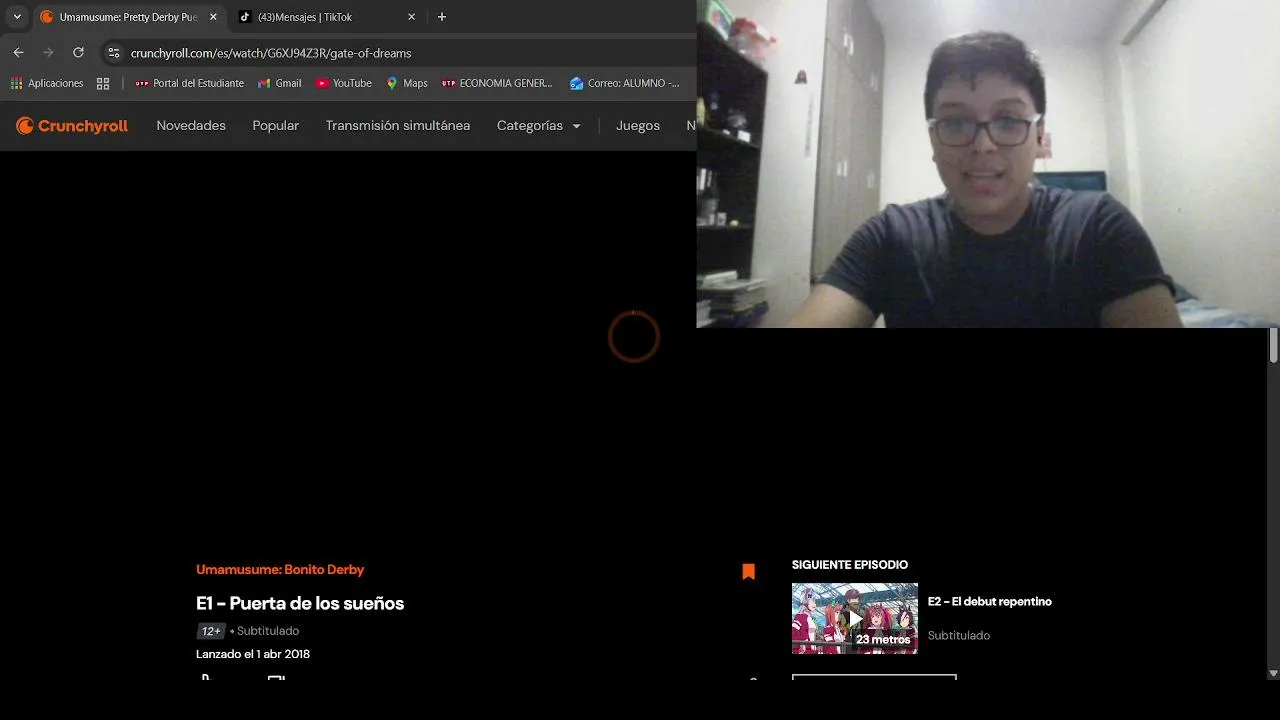
Task: Expand the Categorías dropdown
Action: pos(539,126)
